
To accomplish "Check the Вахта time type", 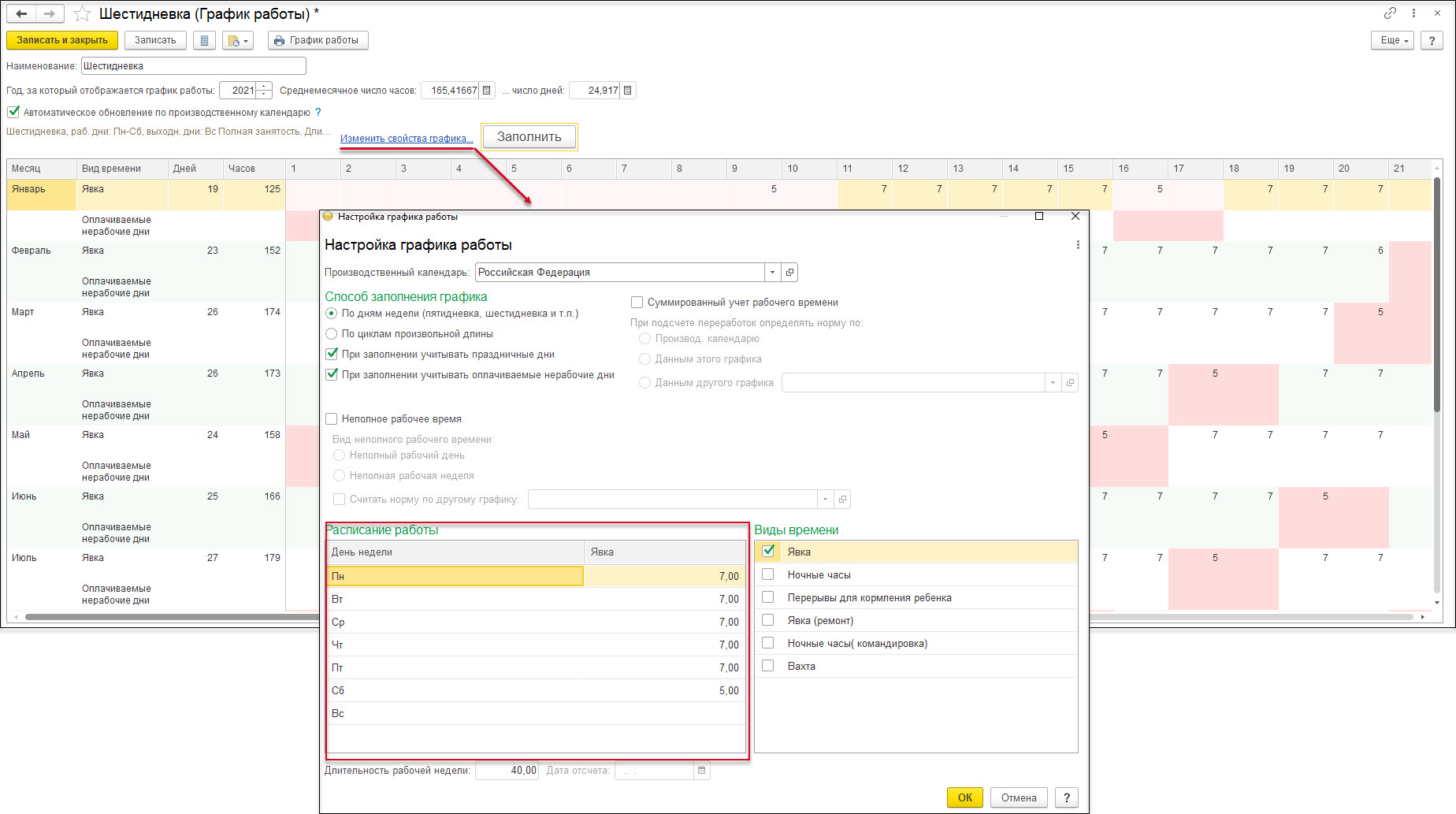I will point(768,666).
